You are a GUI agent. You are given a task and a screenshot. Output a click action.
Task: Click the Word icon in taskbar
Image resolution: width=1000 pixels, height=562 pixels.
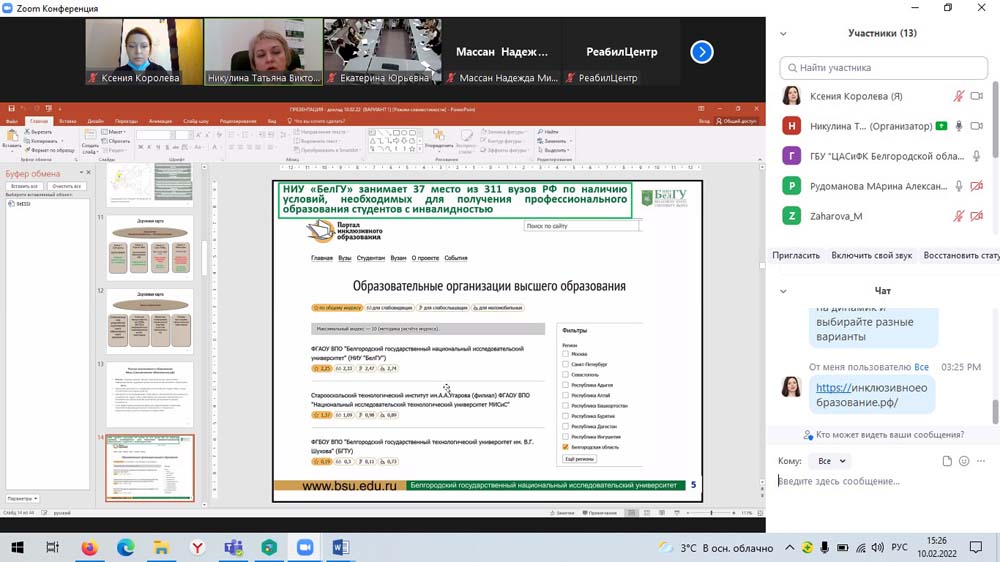(340, 547)
